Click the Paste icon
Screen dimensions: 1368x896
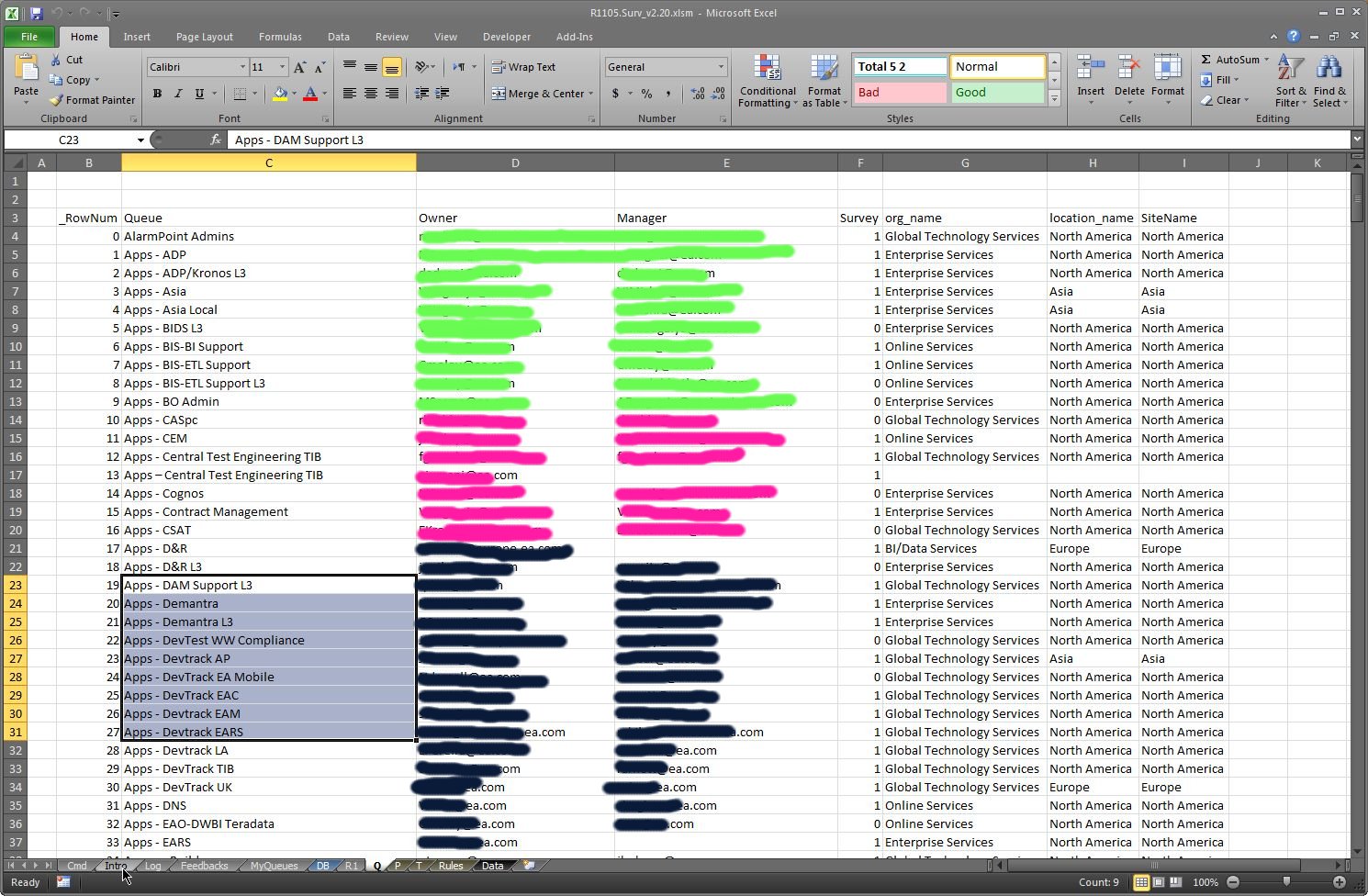point(26,69)
